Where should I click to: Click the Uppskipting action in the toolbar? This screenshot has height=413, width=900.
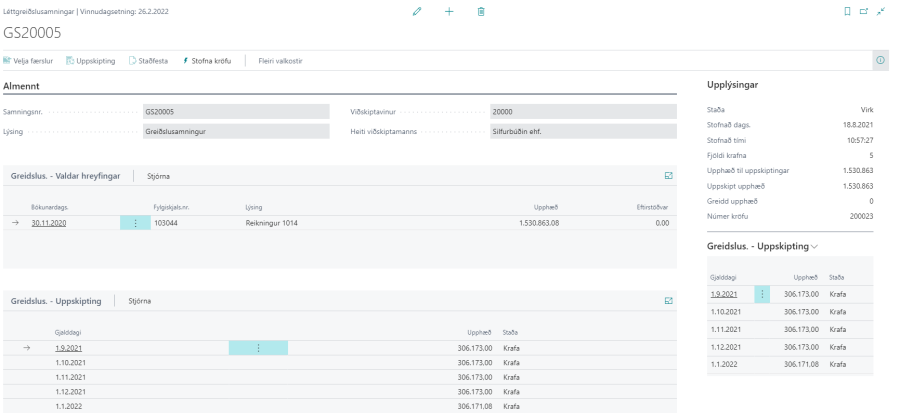[x=92, y=61]
